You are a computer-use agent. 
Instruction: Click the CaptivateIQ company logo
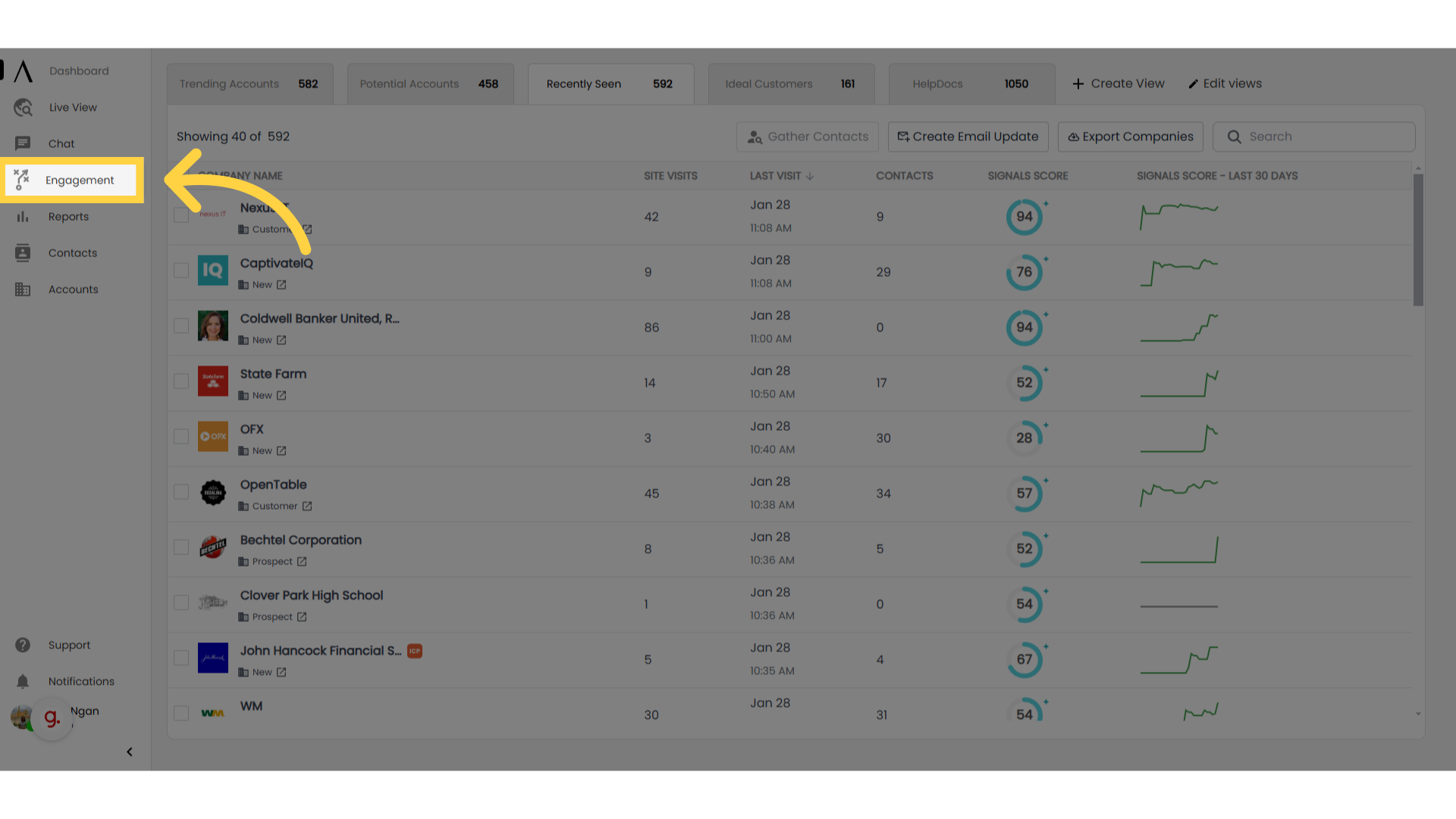point(213,271)
